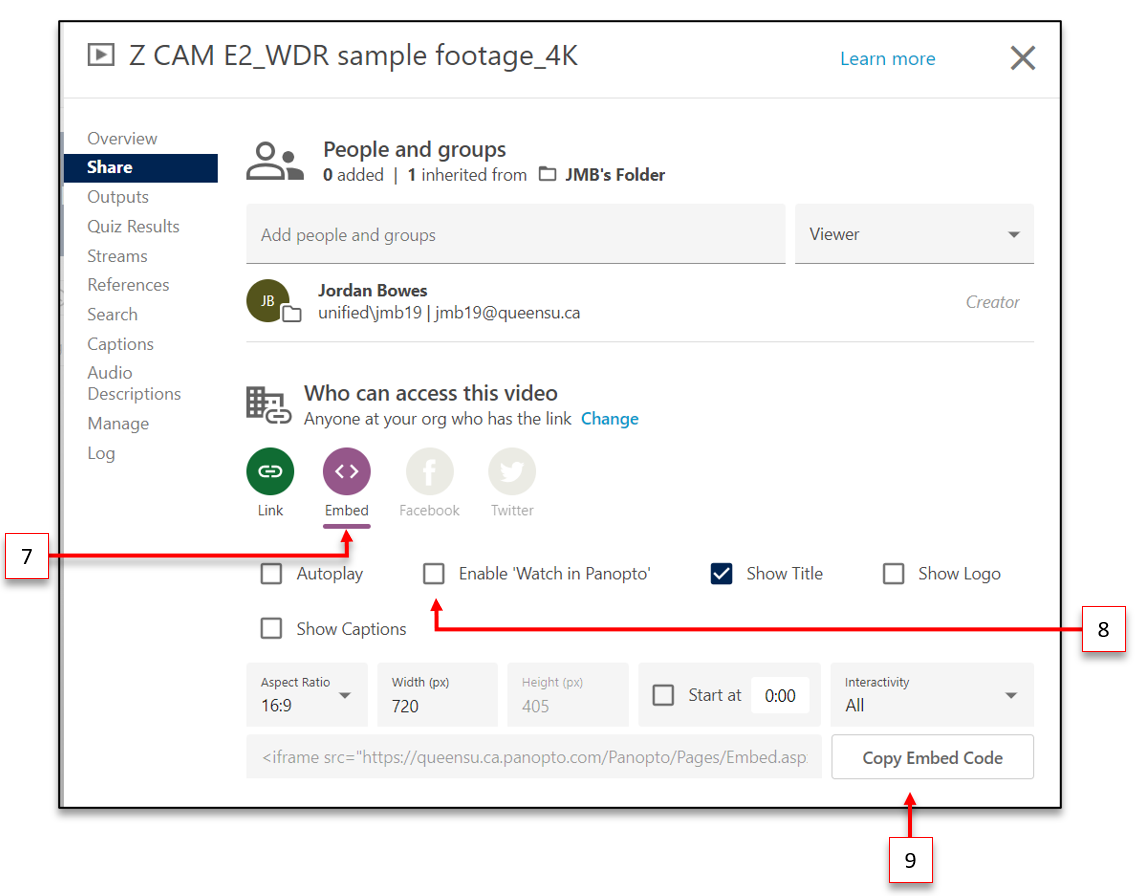This screenshot has width=1137, height=896.
Task: Click the green Link share icon
Action: point(270,471)
